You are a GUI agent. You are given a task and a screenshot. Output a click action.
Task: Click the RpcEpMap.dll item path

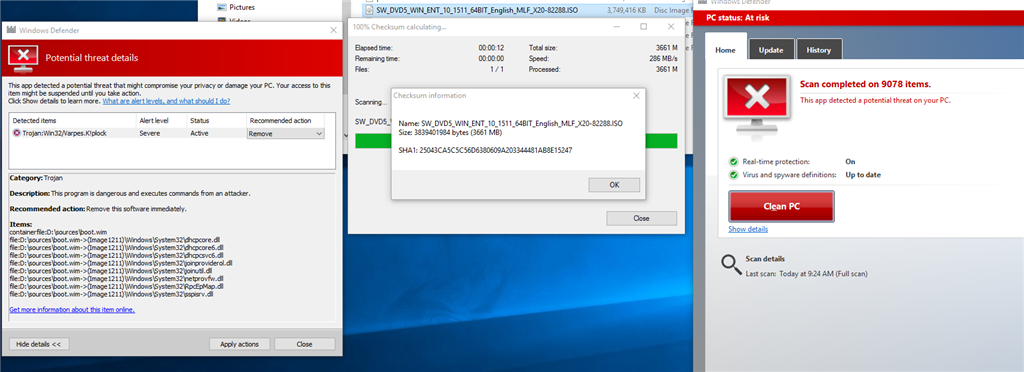(x=116, y=287)
